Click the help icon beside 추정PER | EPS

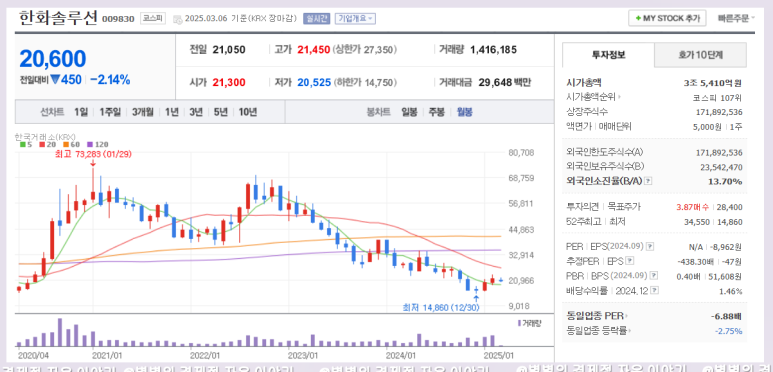tap(630, 261)
